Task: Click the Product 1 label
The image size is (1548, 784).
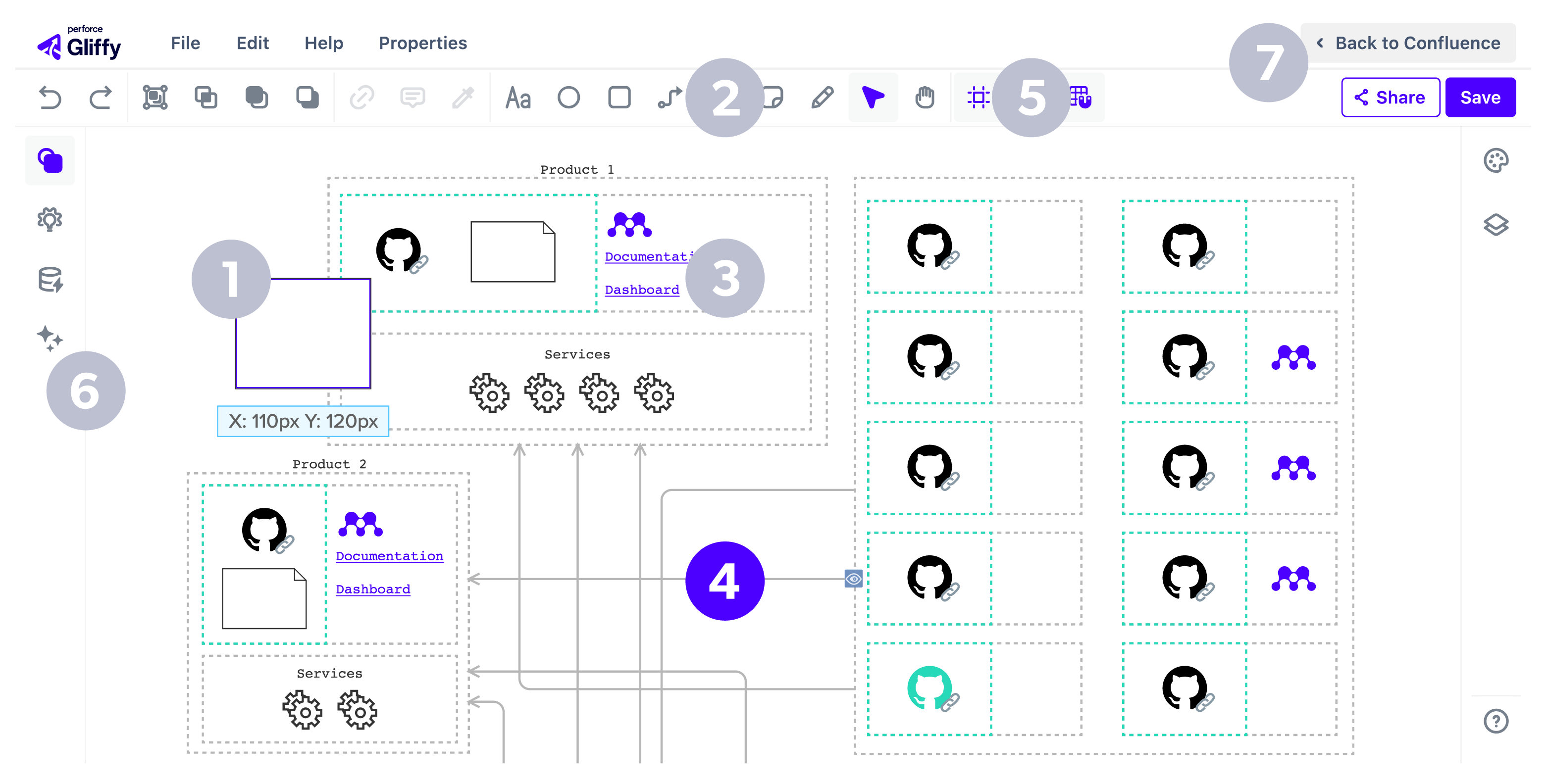Action: click(577, 170)
